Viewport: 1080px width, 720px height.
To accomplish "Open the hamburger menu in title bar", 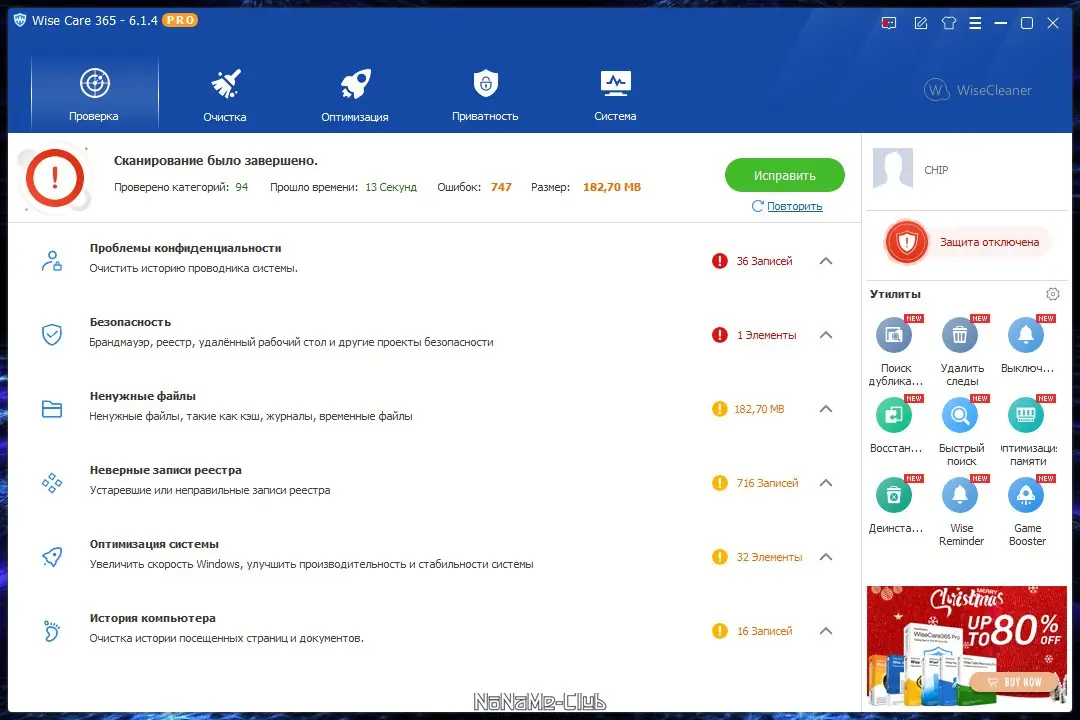I will 975,23.
